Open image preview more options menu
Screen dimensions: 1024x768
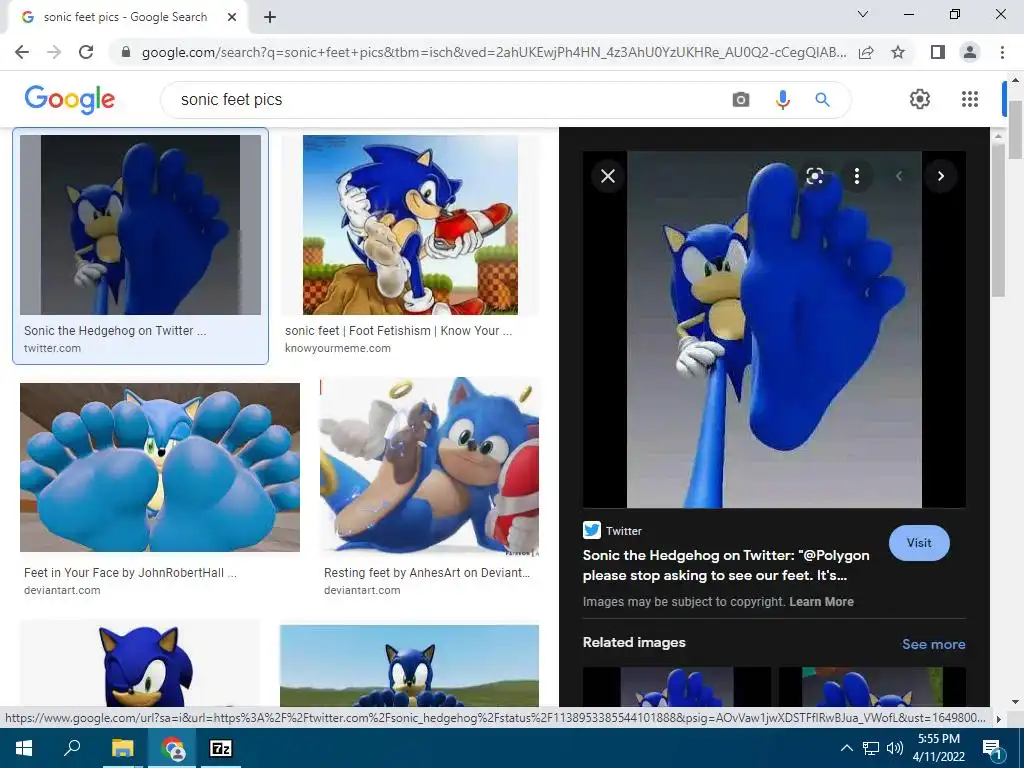click(857, 176)
